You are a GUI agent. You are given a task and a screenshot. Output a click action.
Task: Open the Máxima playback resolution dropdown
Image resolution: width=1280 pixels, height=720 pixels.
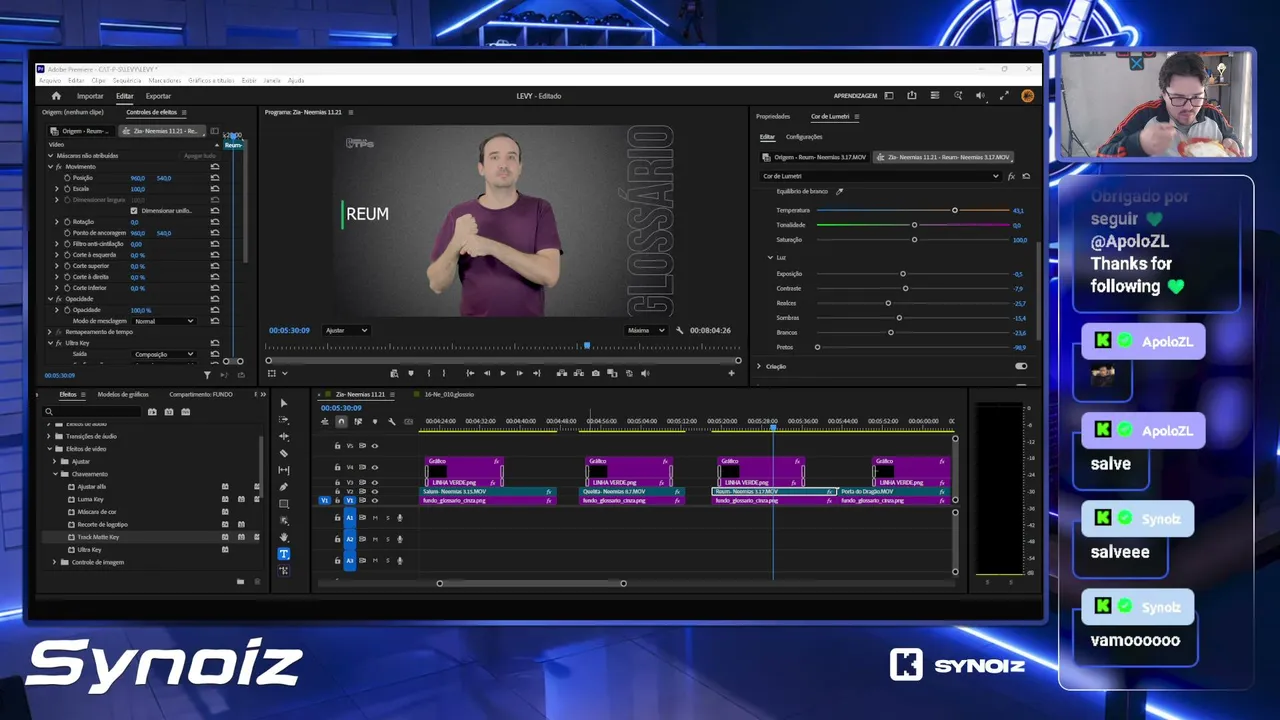[646, 330]
